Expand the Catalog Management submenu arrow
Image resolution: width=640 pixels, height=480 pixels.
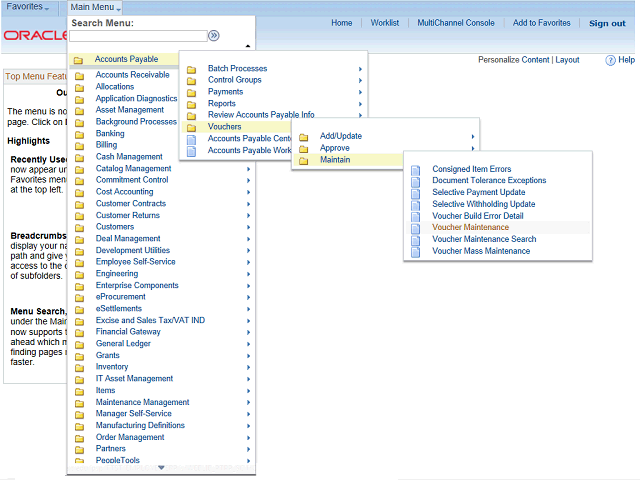(x=248, y=169)
